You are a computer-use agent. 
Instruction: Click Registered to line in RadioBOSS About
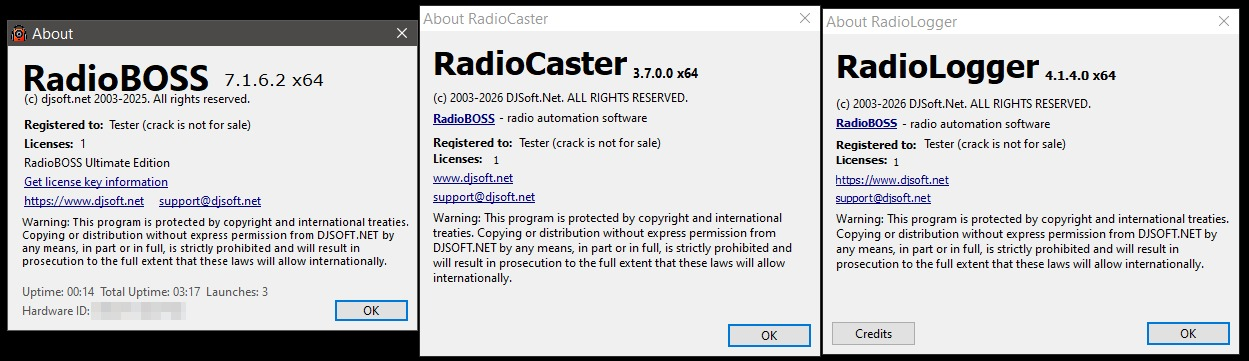point(137,125)
